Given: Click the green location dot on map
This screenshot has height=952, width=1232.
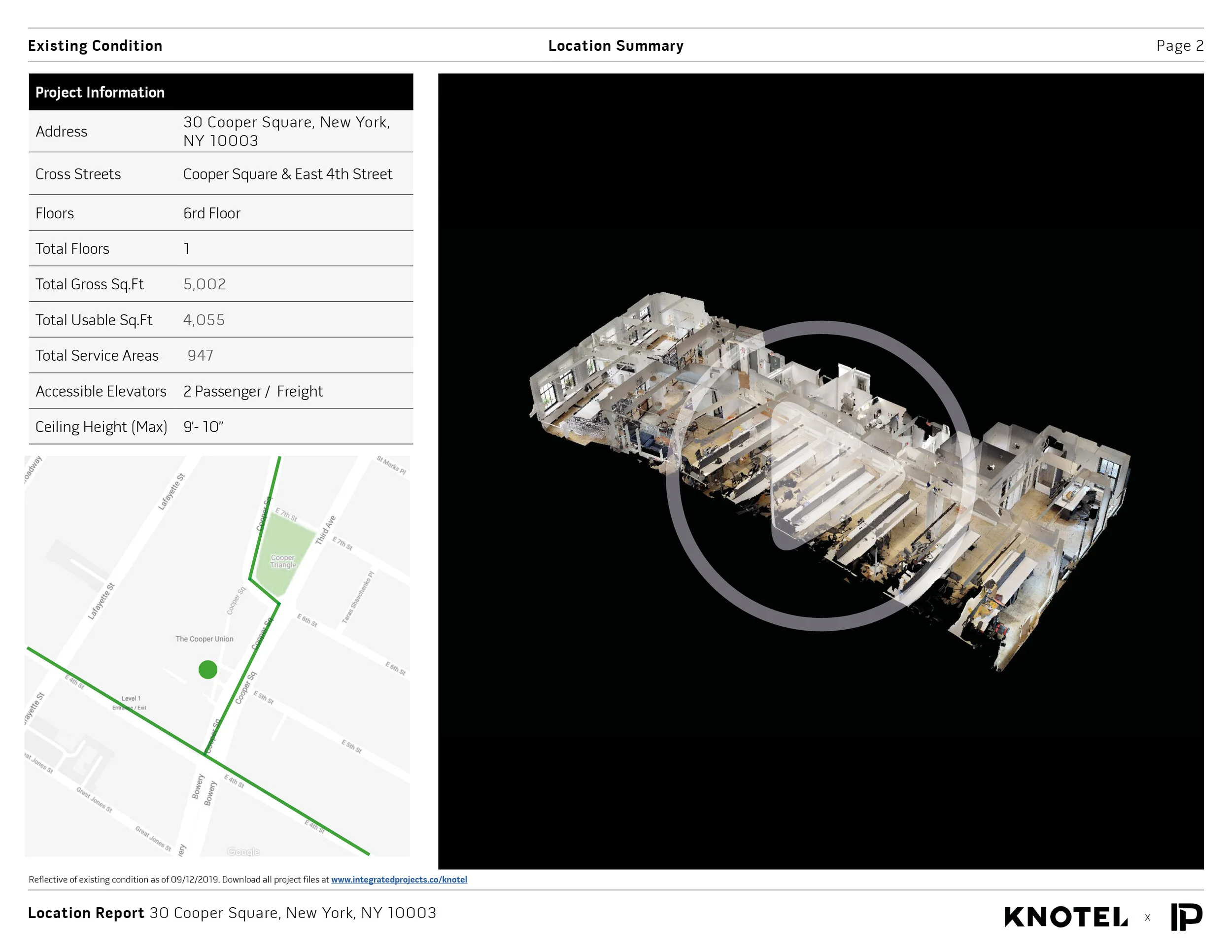Looking at the screenshot, I should click(x=207, y=670).
